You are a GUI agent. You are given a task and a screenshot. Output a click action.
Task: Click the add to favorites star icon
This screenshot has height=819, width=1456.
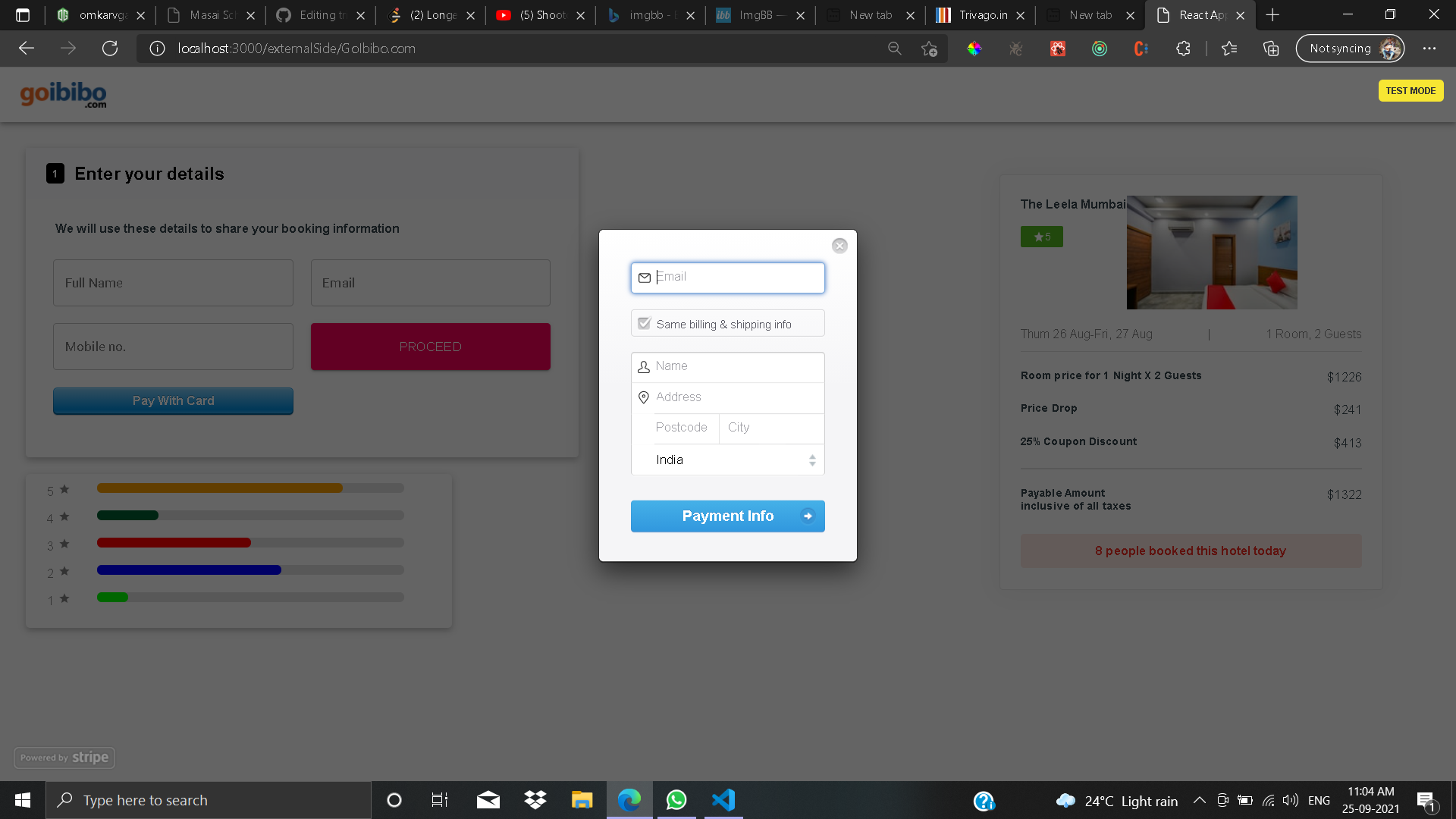coord(929,49)
